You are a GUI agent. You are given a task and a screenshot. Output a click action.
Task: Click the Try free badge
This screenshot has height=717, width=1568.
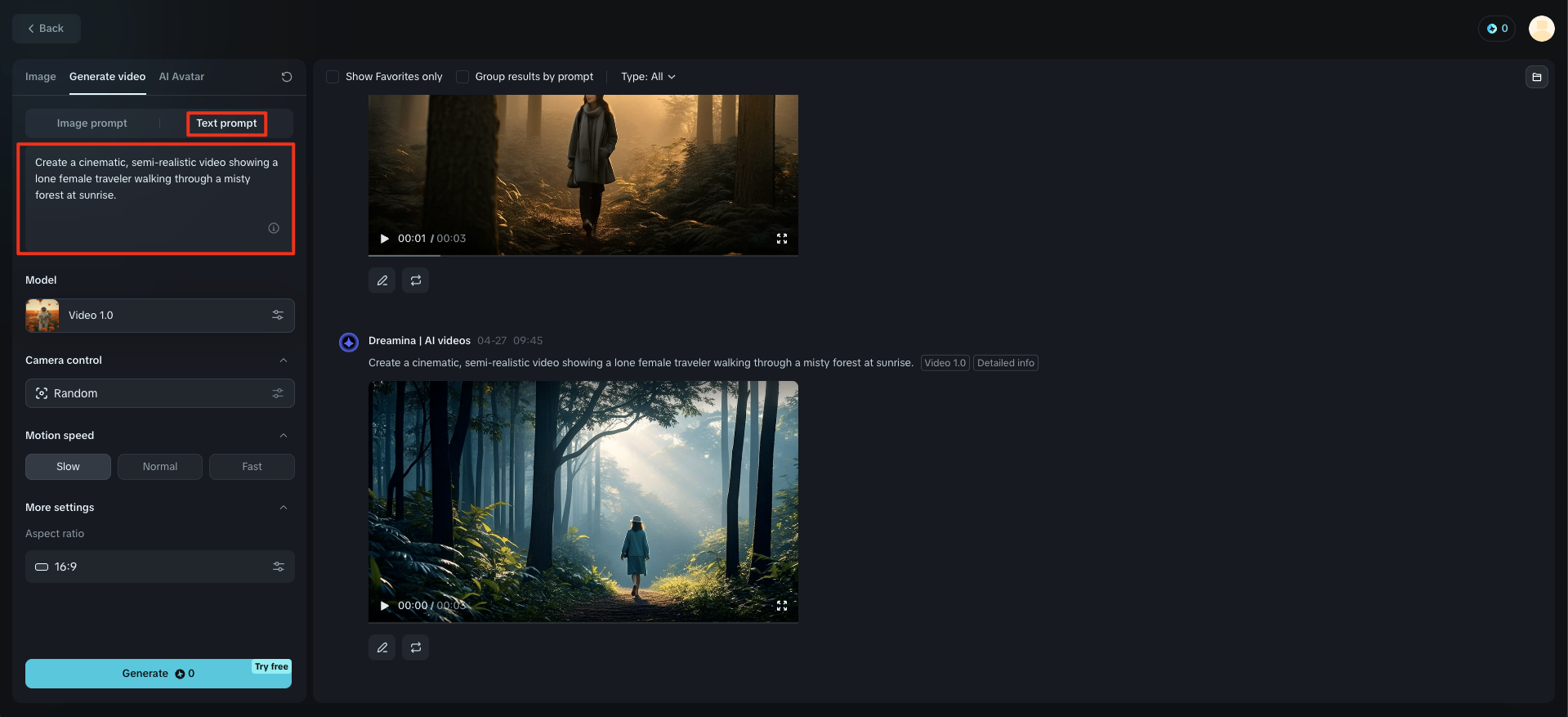tap(271, 667)
